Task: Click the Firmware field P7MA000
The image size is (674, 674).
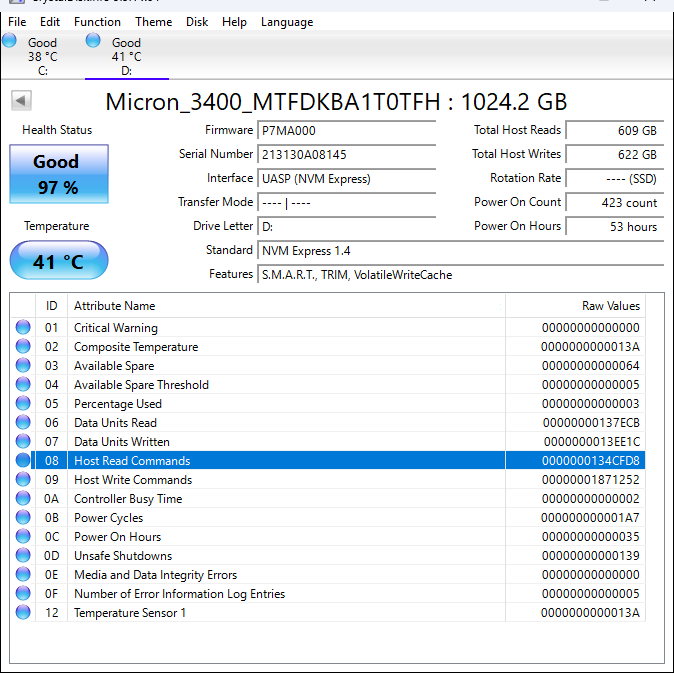Action: (x=346, y=130)
